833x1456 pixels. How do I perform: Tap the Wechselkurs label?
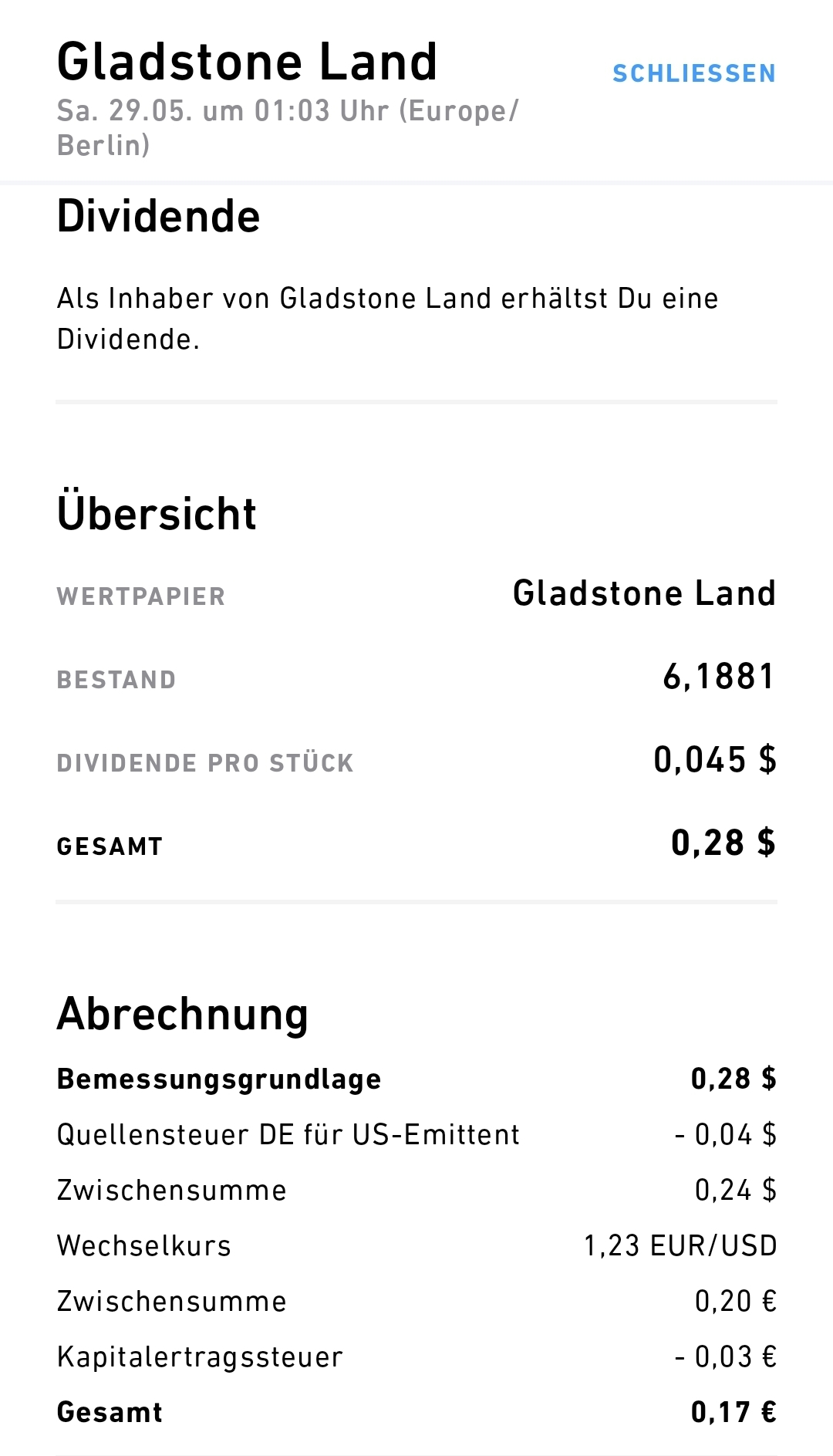pyautogui.click(x=144, y=1246)
